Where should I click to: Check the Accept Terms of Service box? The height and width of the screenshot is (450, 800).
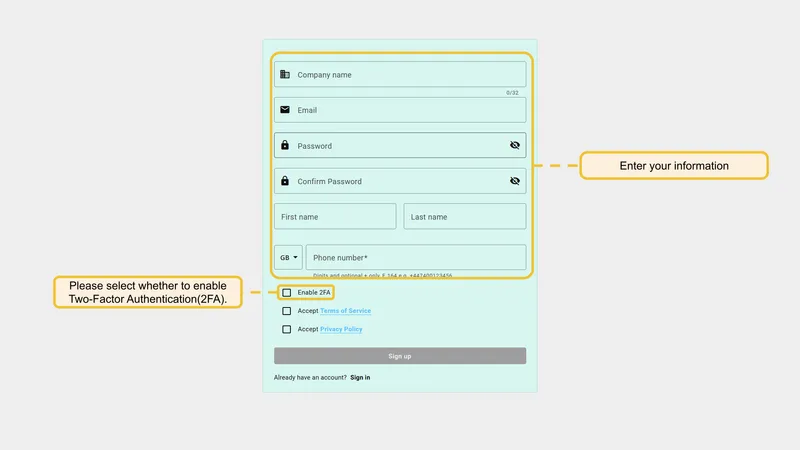[287, 311]
